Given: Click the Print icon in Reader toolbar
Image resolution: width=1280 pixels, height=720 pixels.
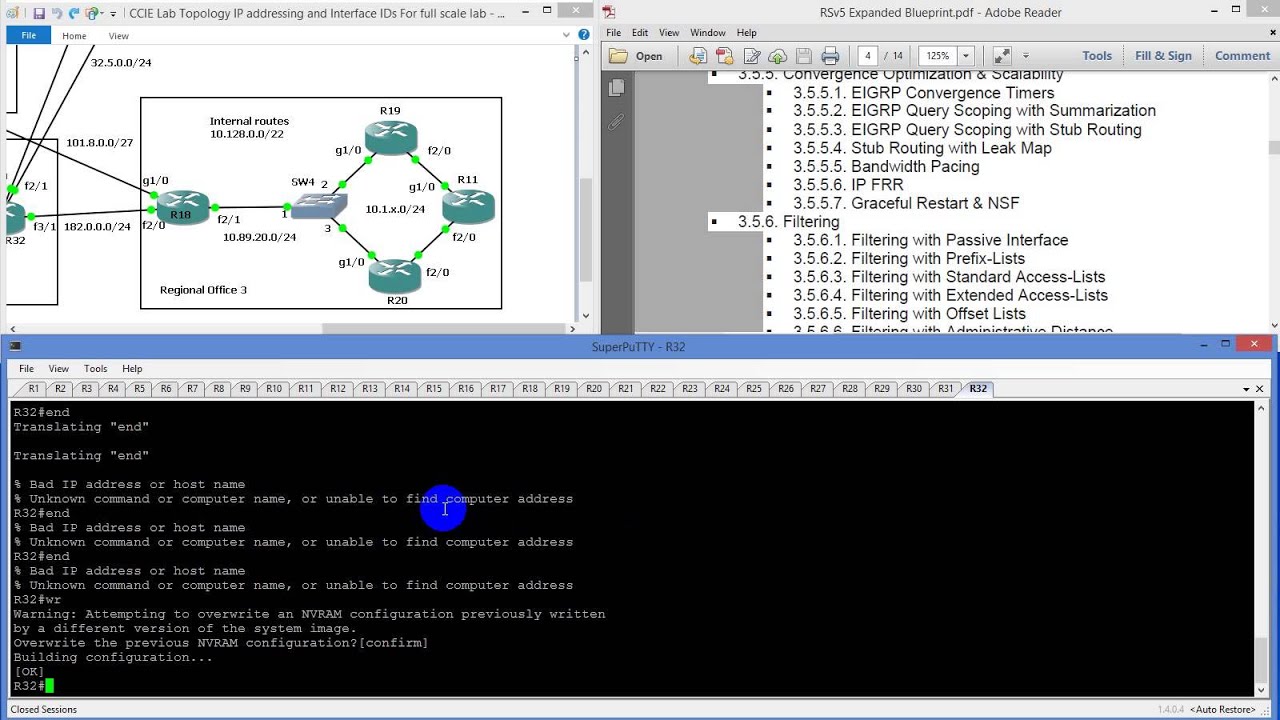Looking at the screenshot, I should tap(830, 56).
